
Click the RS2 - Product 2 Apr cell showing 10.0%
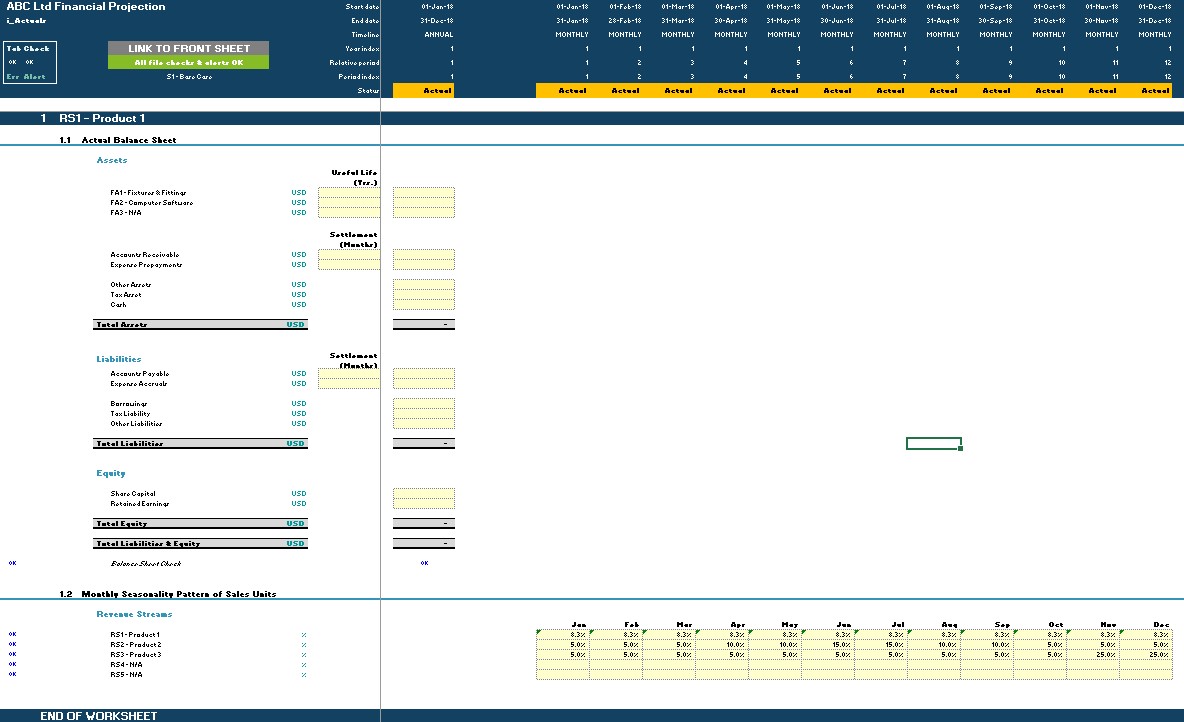tap(722, 645)
